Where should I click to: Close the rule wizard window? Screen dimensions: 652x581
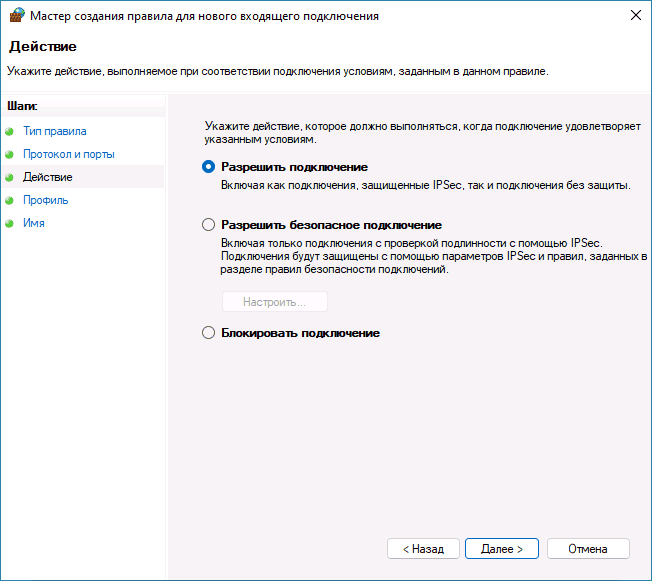pos(635,16)
